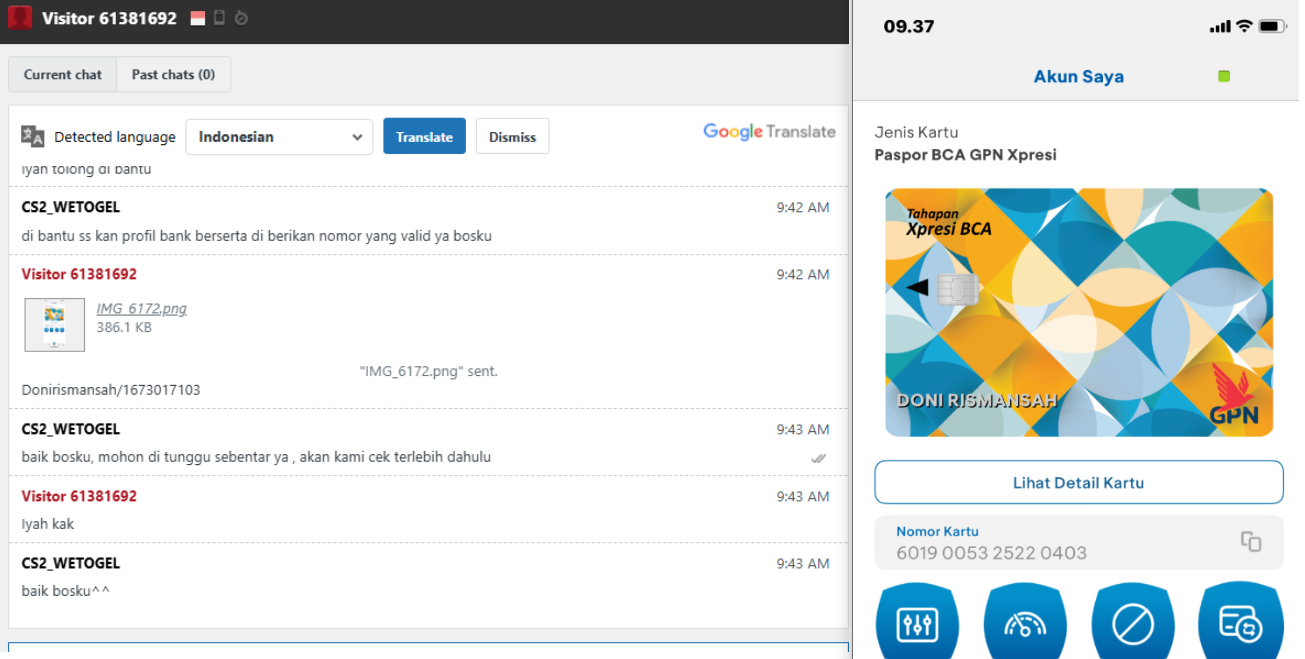The image size is (1305, 659).
Task: Open the card limit gauge icon
Action: pos(1025,624)
